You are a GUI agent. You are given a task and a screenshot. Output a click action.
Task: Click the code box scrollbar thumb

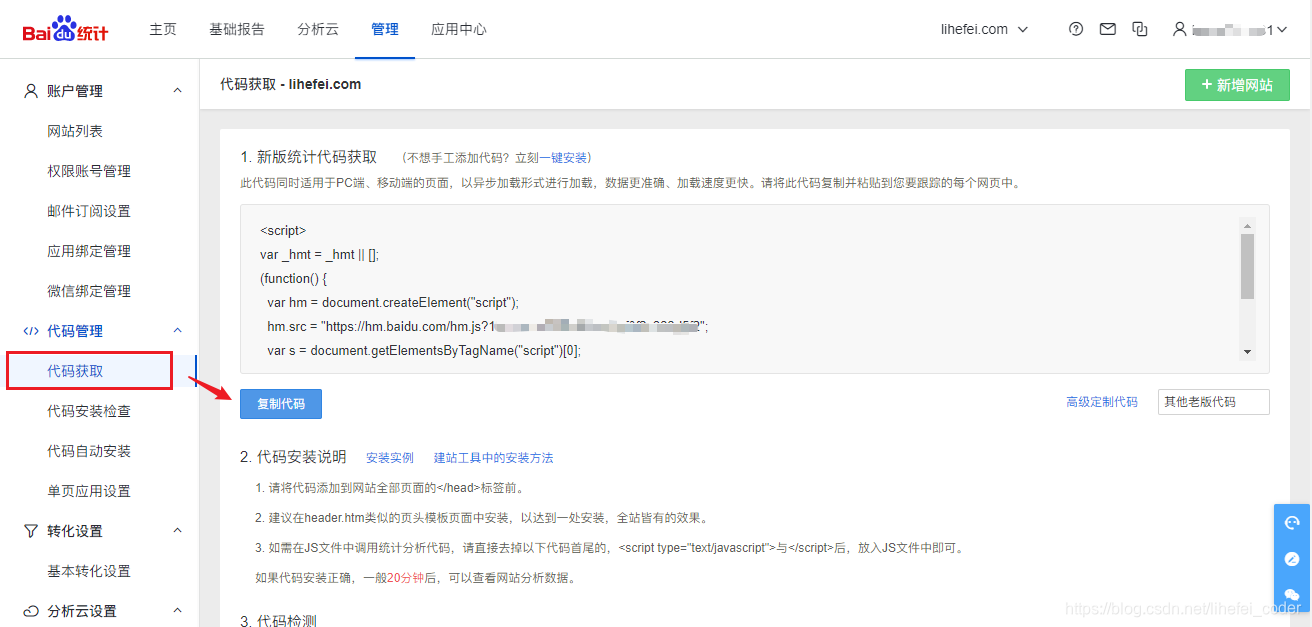(x=1247, y=266)
